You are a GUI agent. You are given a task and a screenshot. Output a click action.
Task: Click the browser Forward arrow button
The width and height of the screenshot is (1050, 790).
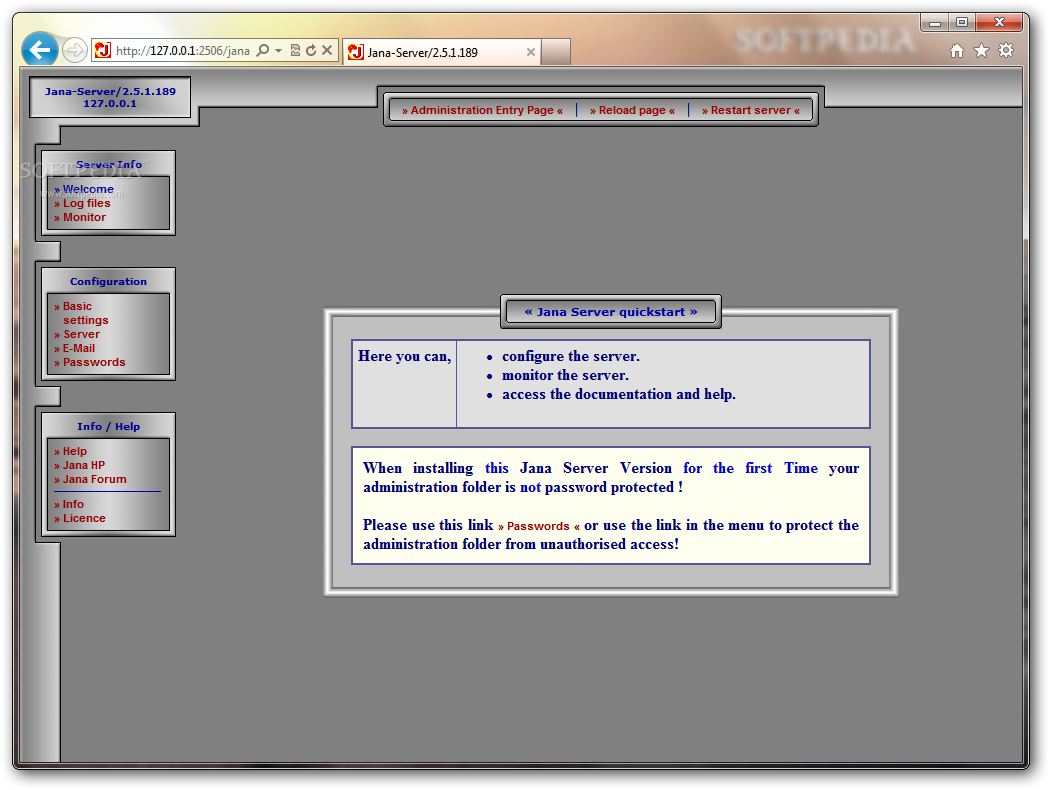[74, 50]
